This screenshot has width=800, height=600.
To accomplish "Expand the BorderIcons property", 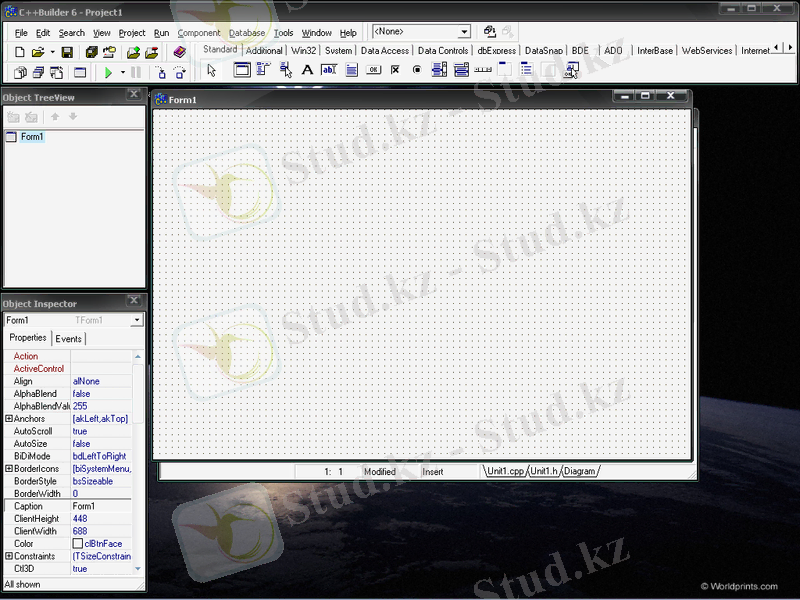I will click(x=9, y=468).
